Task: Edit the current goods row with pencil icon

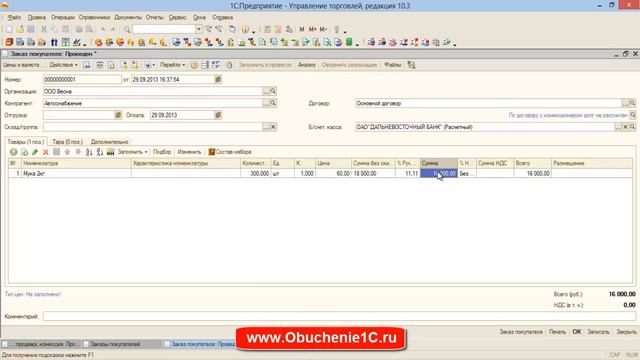Action: (35, 152)
